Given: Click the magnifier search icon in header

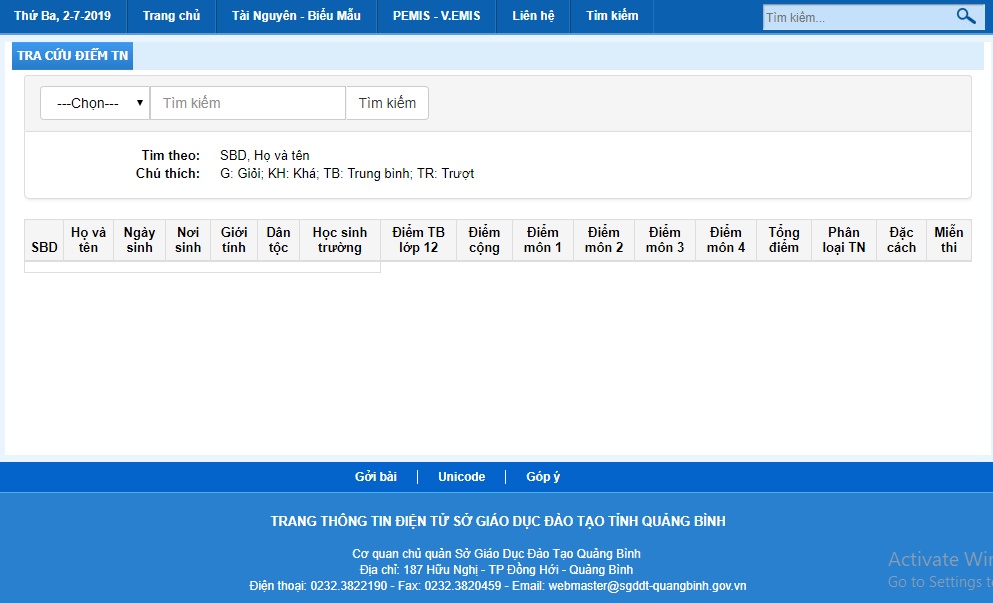Looking at the screenshot, I should tap(966, 16).
